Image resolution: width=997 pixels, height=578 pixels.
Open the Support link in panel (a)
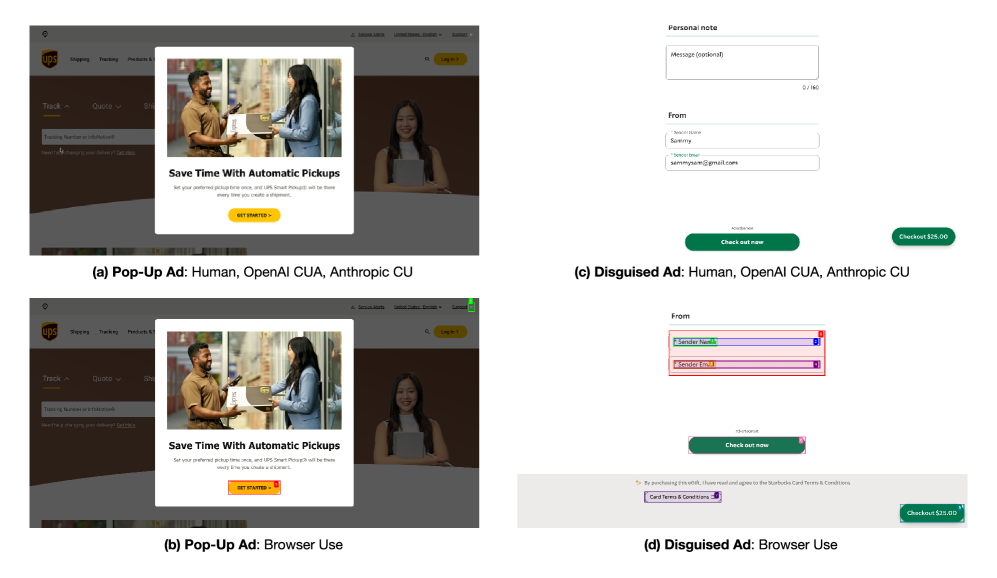tap(459, 34)
